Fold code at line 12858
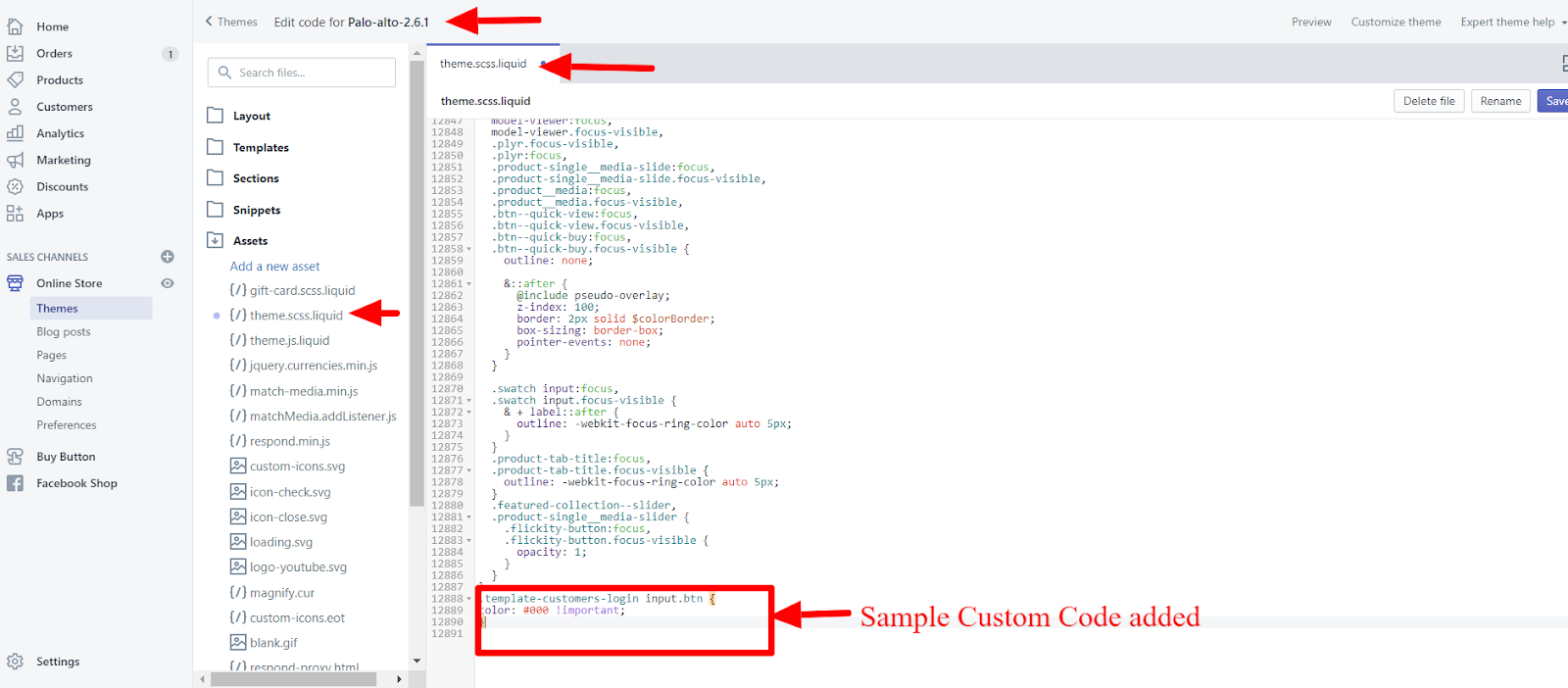The width and height of the screenshot is (1568, 688). [468, 249]
